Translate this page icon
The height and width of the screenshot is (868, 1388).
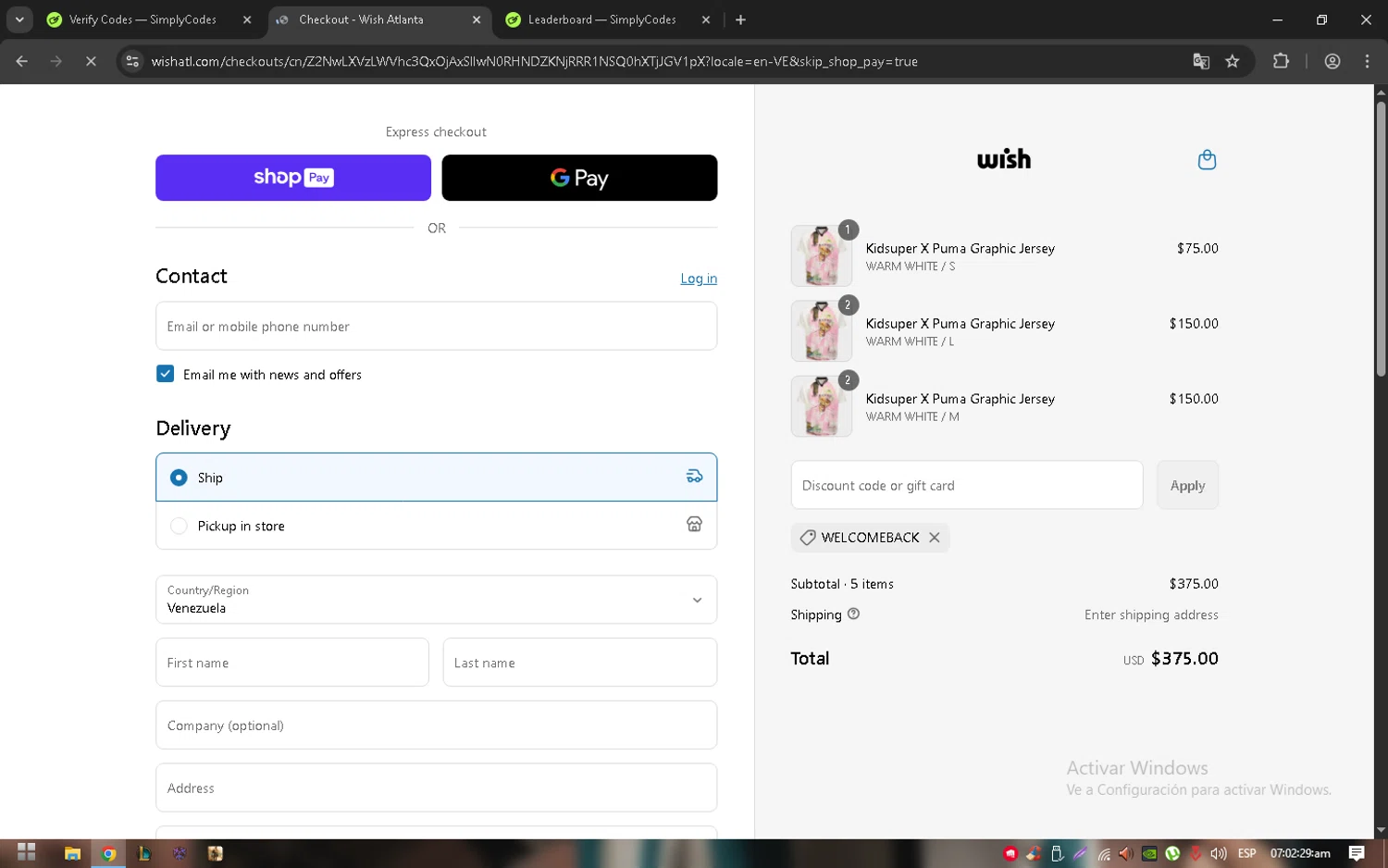(x=1201, y=61)
